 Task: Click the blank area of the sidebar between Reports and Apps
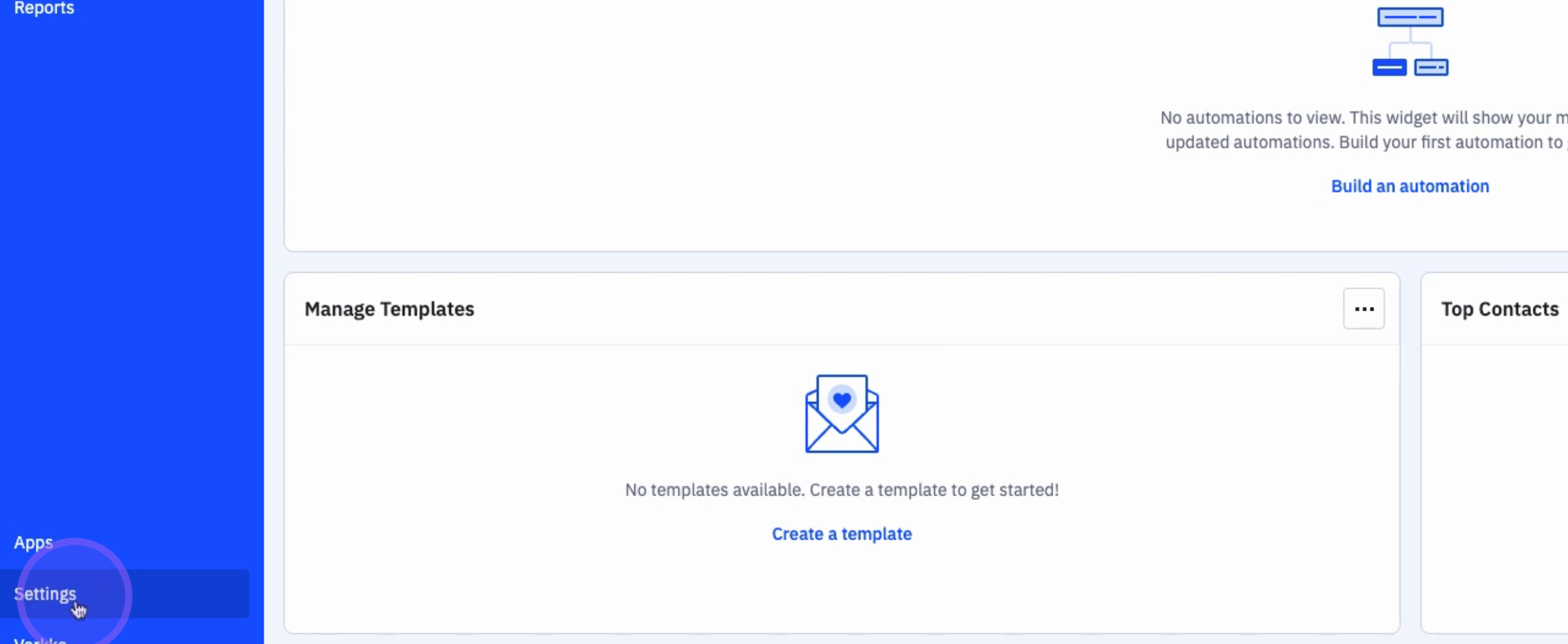[x=131, y=274]
